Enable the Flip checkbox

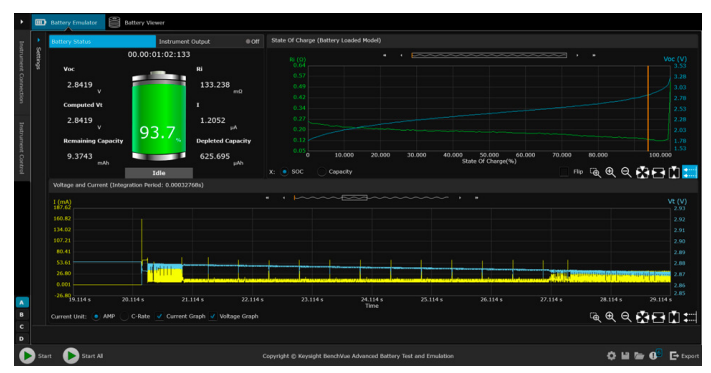click(564, 172)
